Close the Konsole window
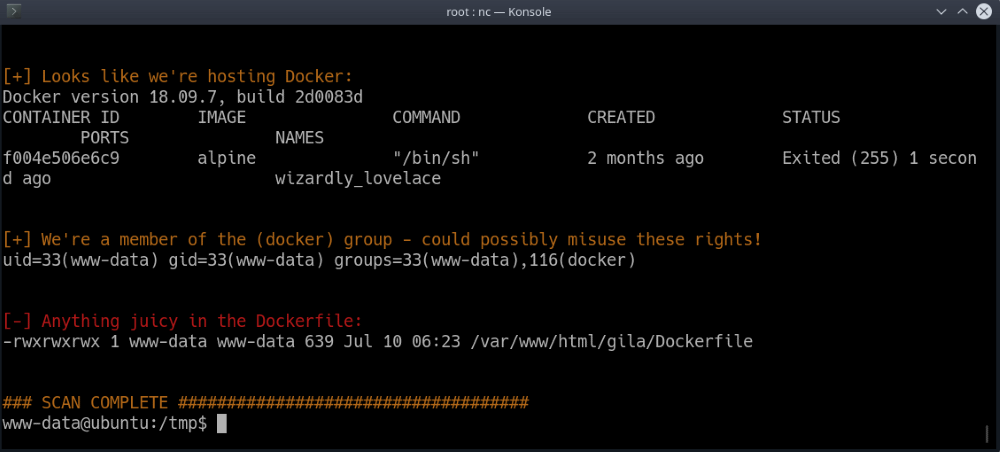Image resolution: width=1000 pixels, height=452 pixels. point(983,12)
